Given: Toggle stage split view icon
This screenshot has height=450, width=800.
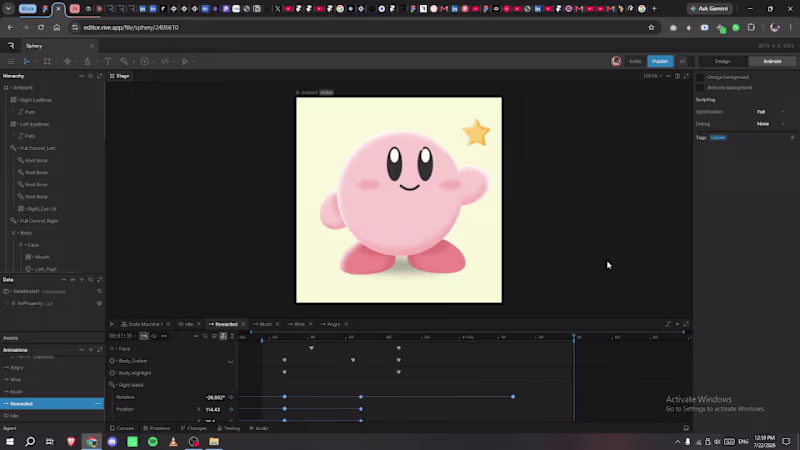Looking at the screenshot, I should pos(677,76).
